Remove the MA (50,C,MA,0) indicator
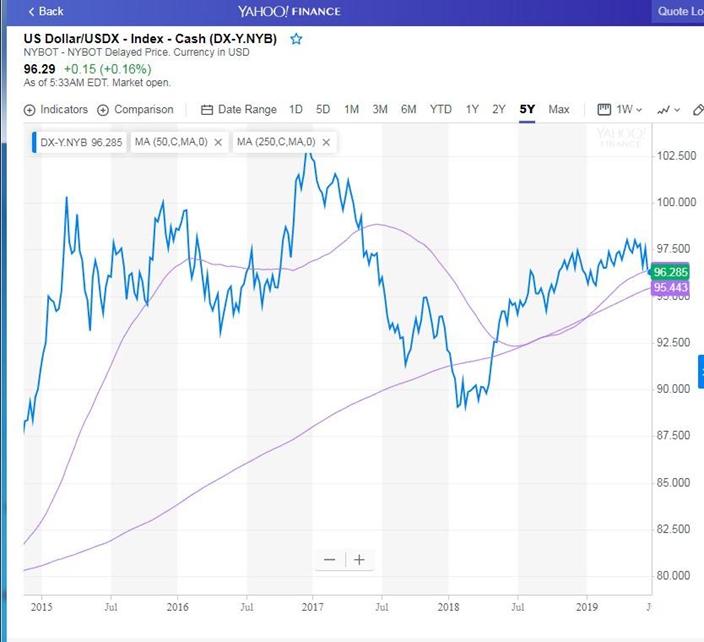 pyautogui.click(x=218, y=142)
